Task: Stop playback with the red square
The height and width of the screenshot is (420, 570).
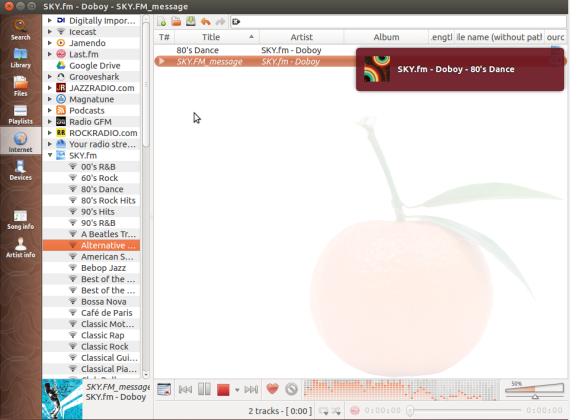Action: tap(223, 390)
